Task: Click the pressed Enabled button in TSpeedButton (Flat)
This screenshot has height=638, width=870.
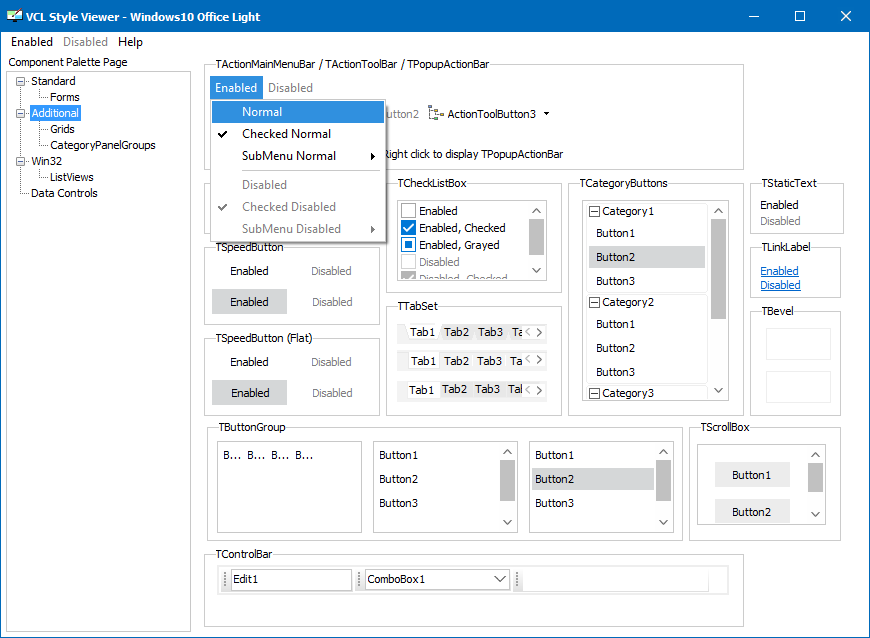Action: [250, 393]
